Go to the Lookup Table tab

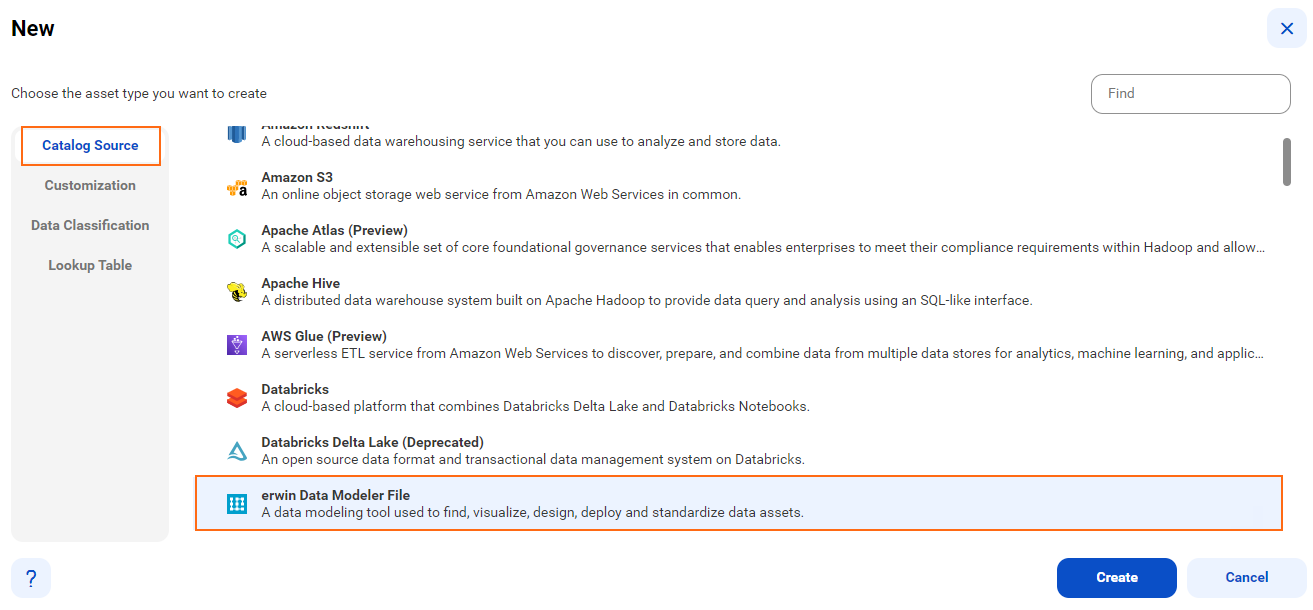pos(90,265)
